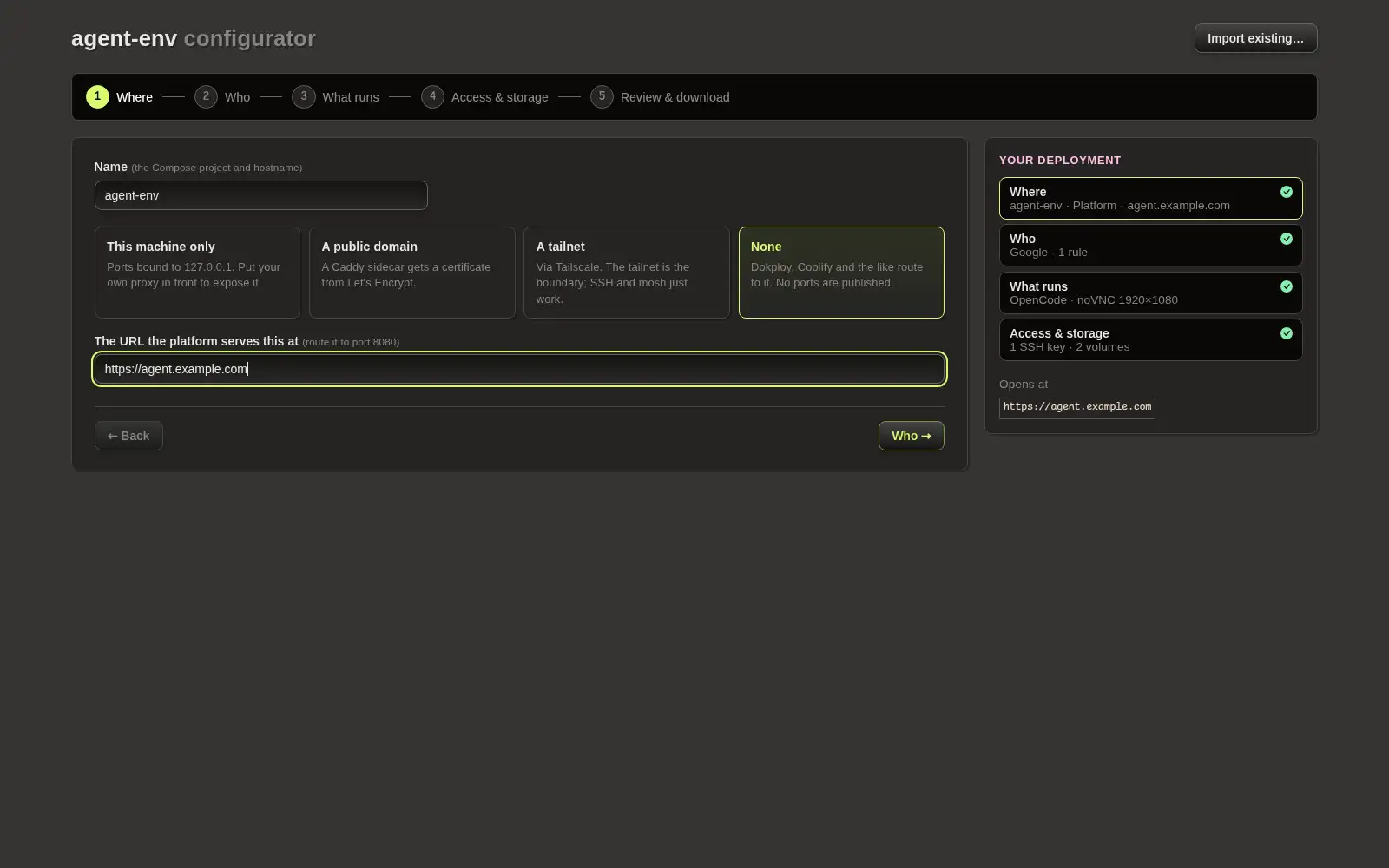Click step number 4 circle in the stepper
The width and height of the screenshot is (1389, 868).
click(x=432, y=96)
